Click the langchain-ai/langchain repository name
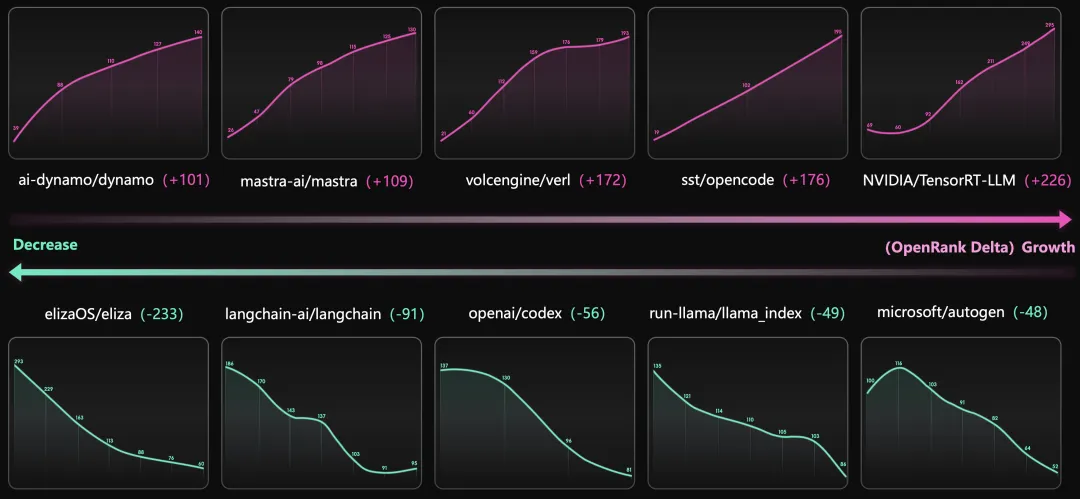Viewport: 1080px width, 499px height. (303, 314)
